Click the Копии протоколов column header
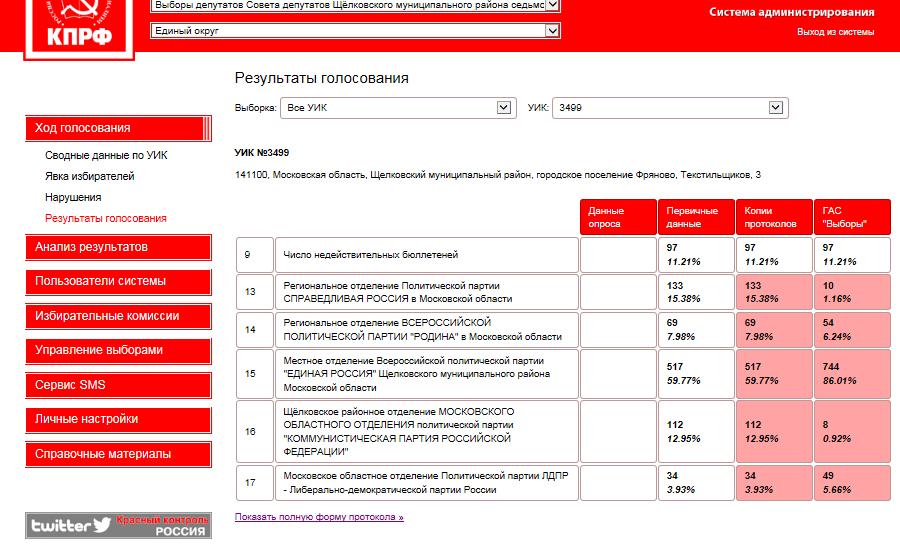Screen dimensions: 900x560 [x=774, y=217]
